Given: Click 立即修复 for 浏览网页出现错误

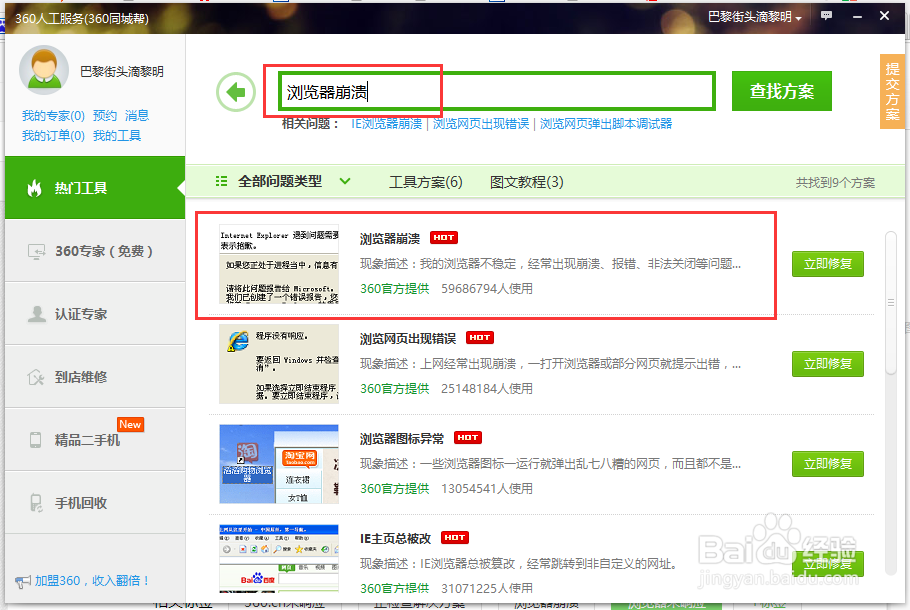Looking at the screenshot, I should coord(828,364).
